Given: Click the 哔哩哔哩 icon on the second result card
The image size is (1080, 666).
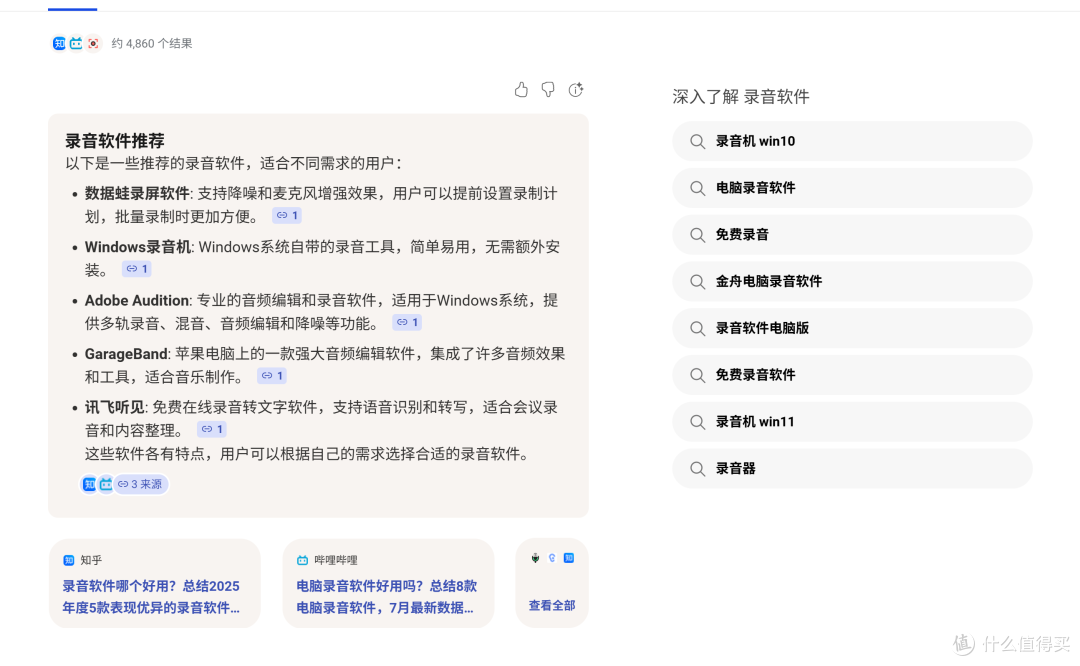Looking at the screenshot, I should point(302,560).
